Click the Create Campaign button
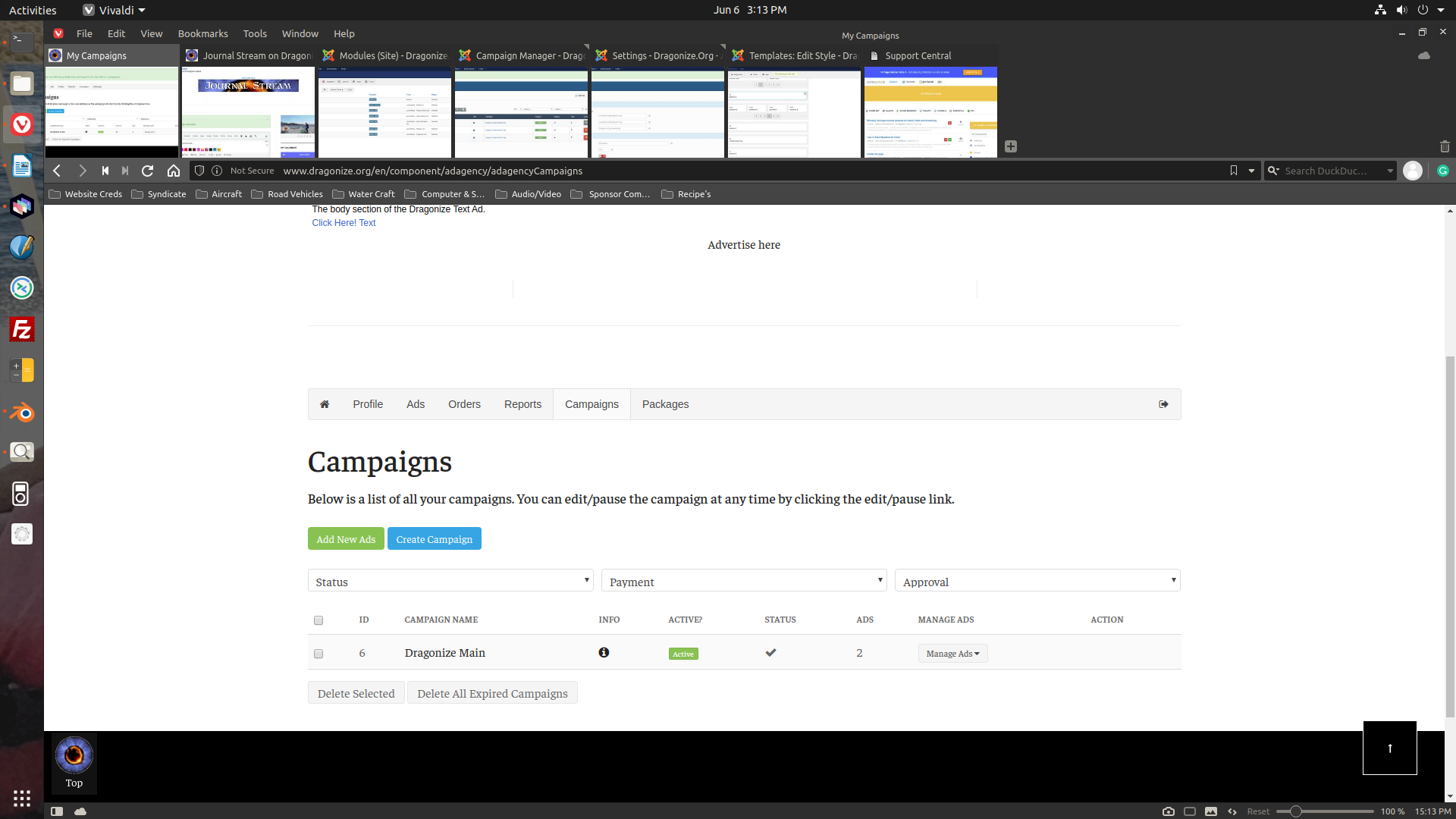The image size is (1456, 819). pos(434,539)
